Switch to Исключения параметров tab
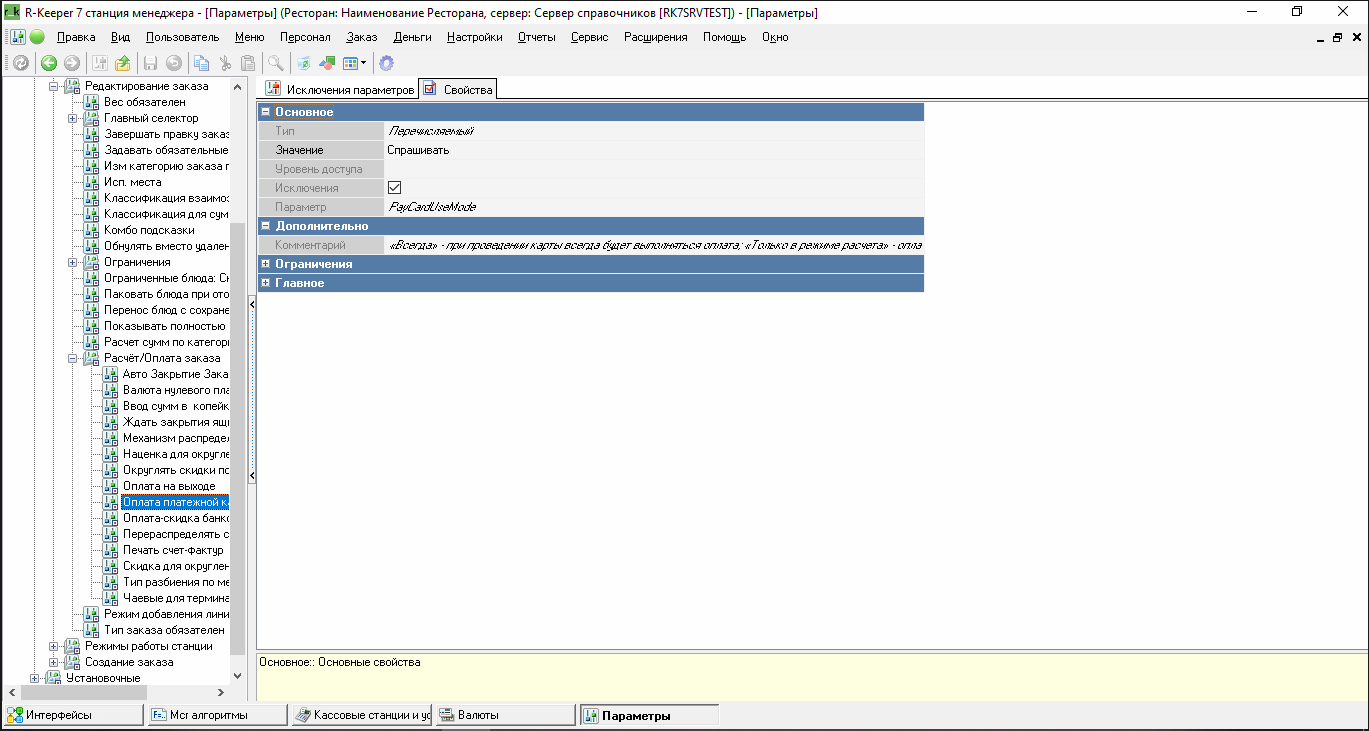Image resolution: width=1369 pixels, height=731 pixels. [340, 90]
